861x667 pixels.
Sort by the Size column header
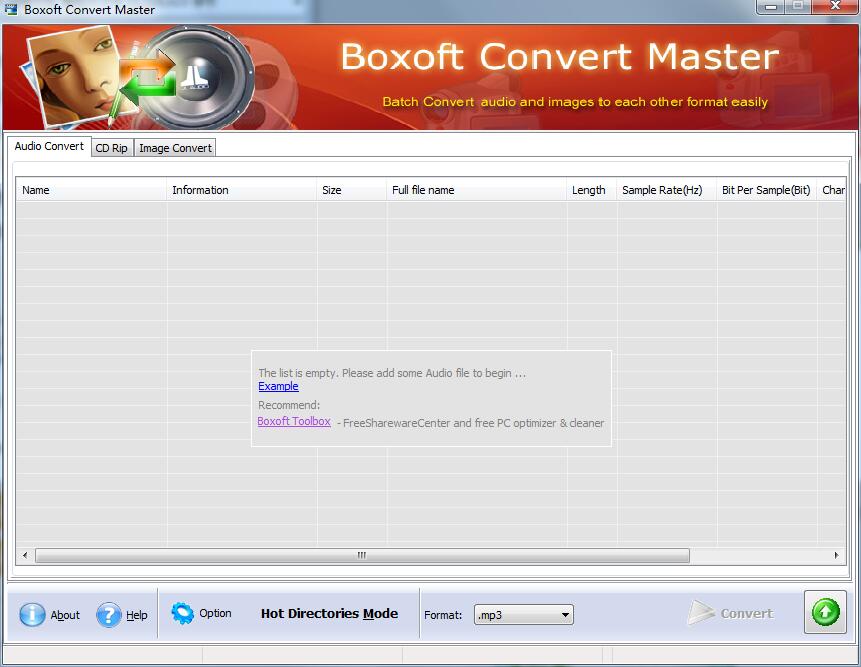click(351, 190)
